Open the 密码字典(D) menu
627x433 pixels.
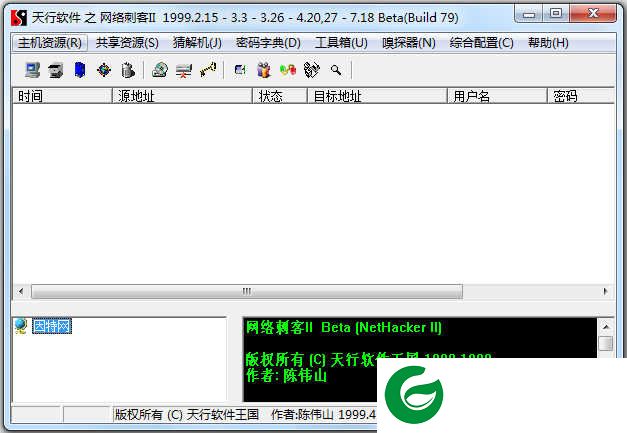268,43
